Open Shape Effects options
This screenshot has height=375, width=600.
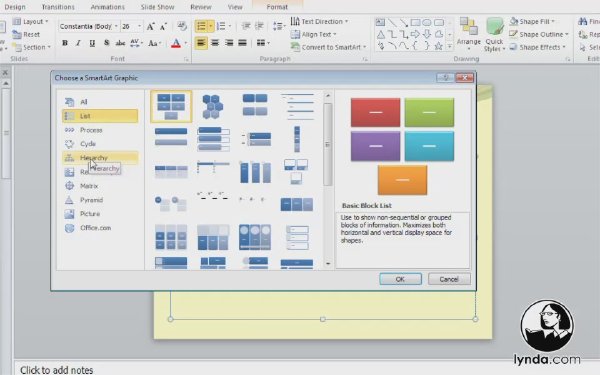coord(537,47)
